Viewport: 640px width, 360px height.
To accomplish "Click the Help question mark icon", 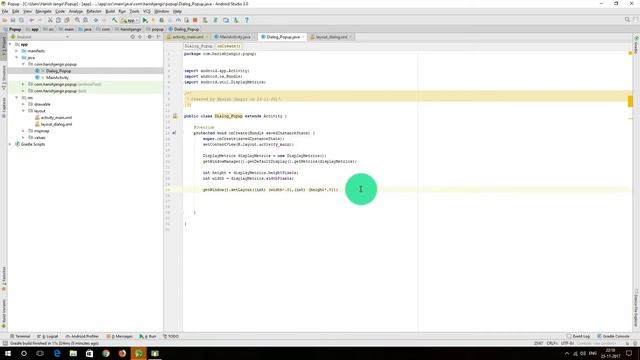I will (x=247, y=20).
